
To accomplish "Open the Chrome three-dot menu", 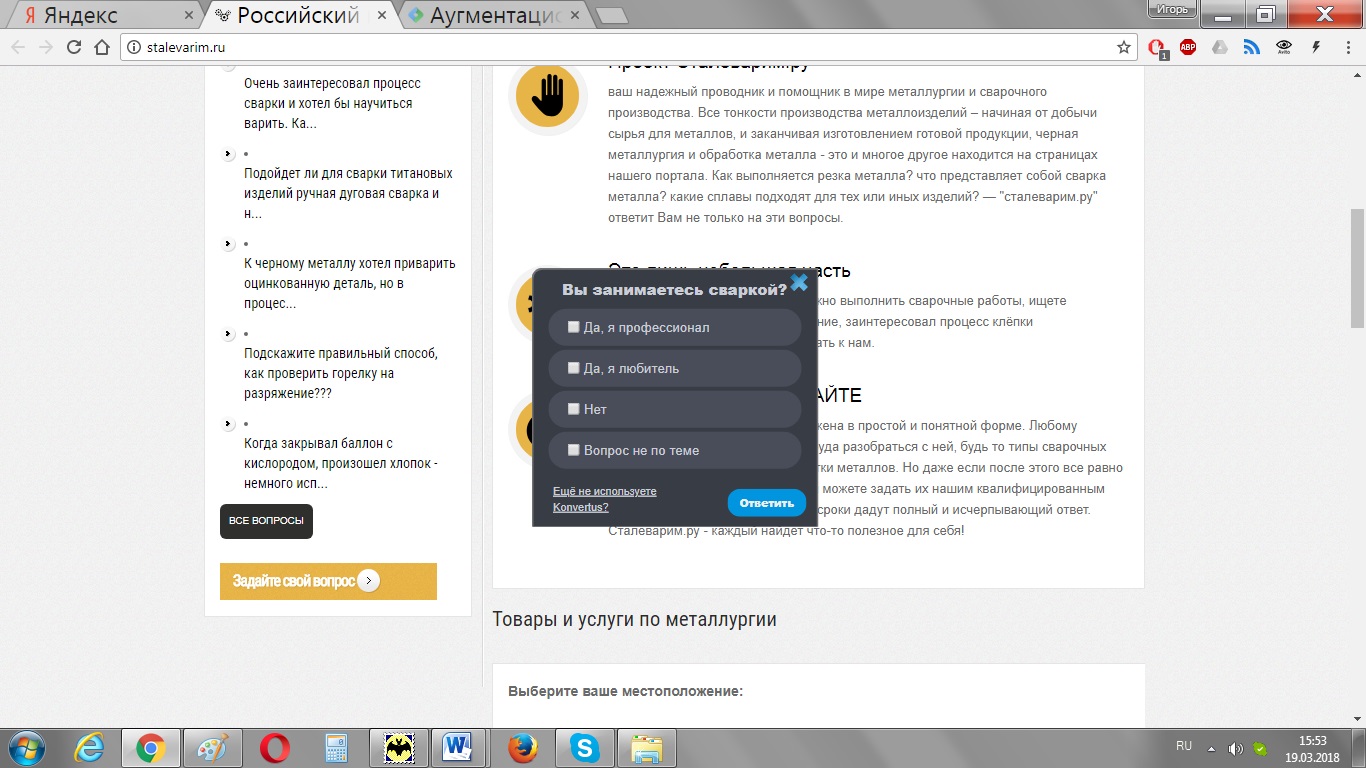I will tap(1347, 47).
